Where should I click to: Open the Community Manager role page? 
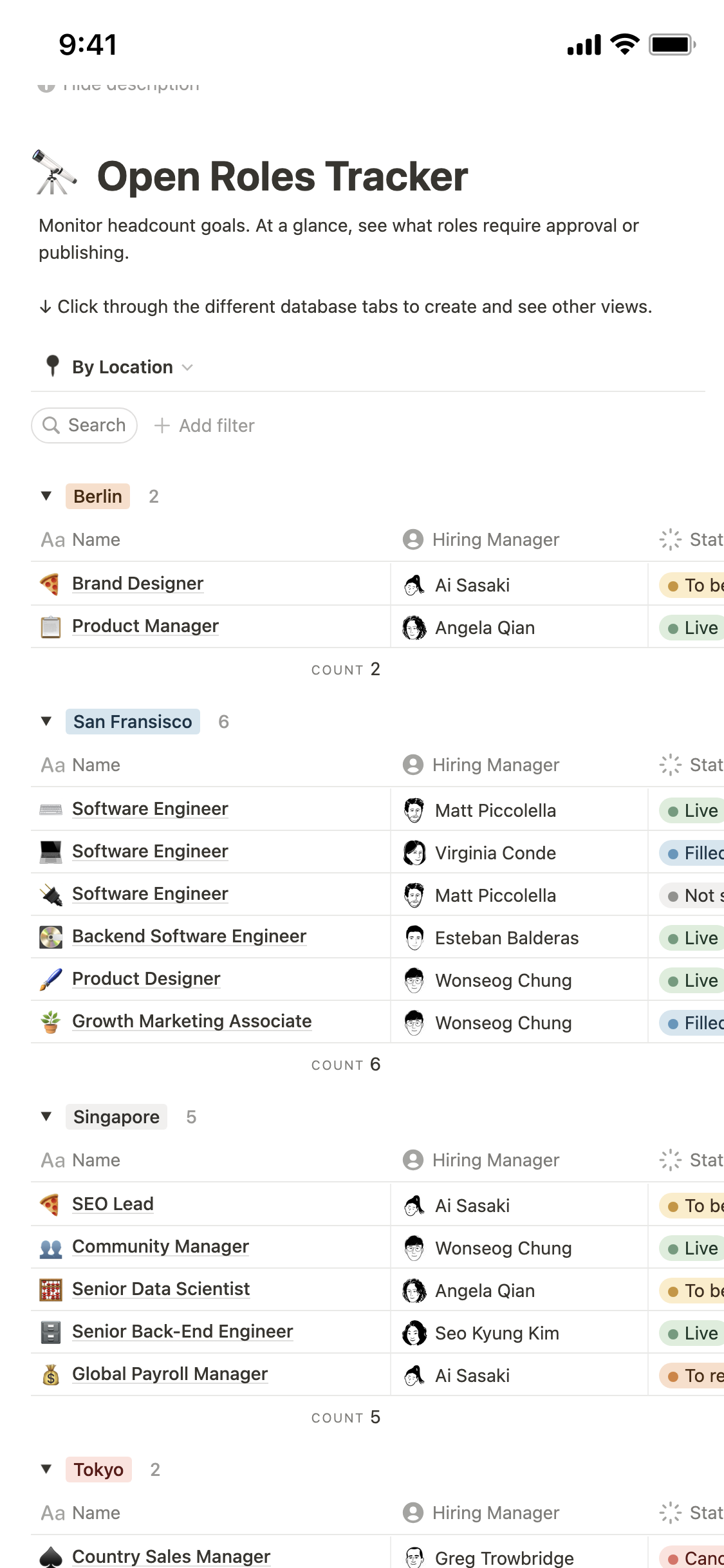click(x=160, y=1246)
